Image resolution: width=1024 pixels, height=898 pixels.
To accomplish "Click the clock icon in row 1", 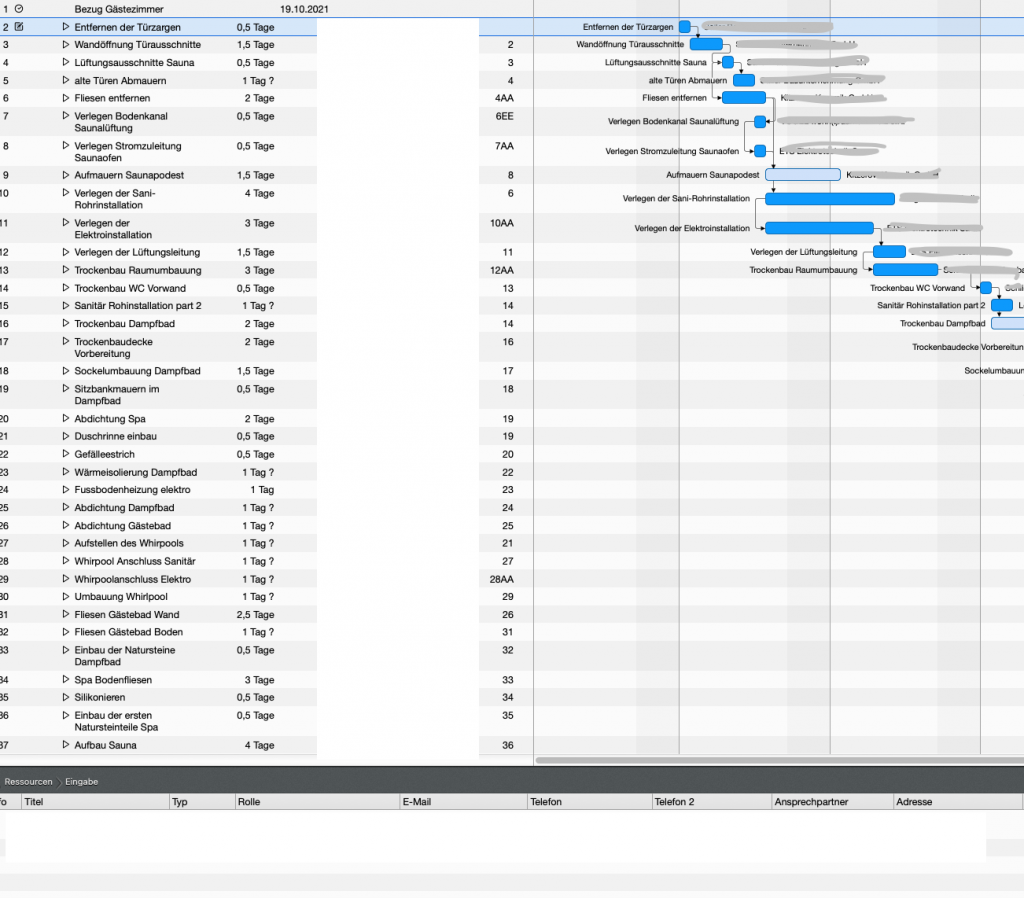I will click(19, 9).
